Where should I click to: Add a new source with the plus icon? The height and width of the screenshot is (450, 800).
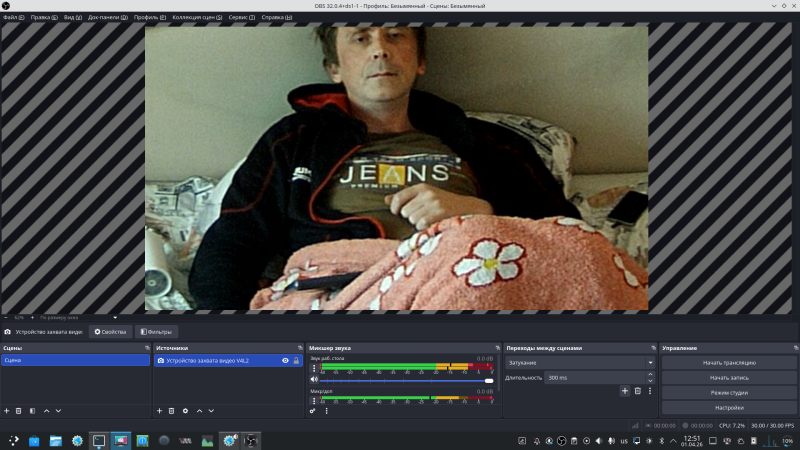coord(159,411)
